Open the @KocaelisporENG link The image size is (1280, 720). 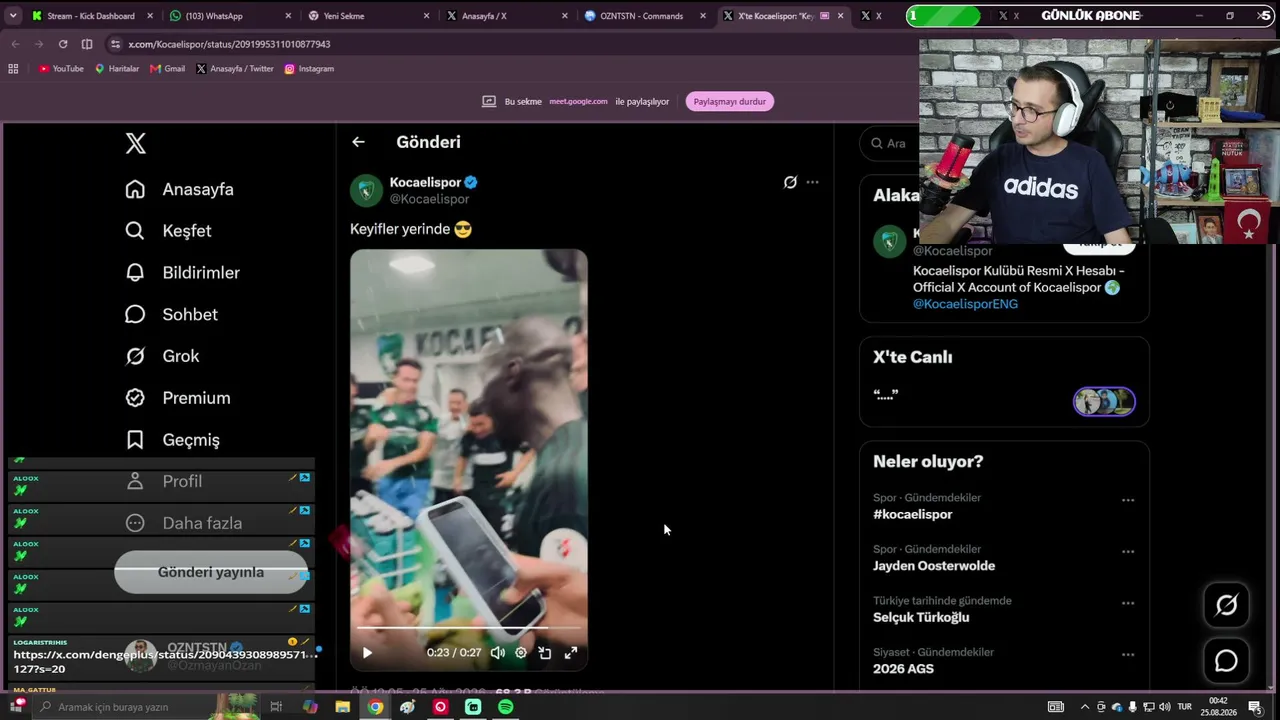click(x=965, y=304)
